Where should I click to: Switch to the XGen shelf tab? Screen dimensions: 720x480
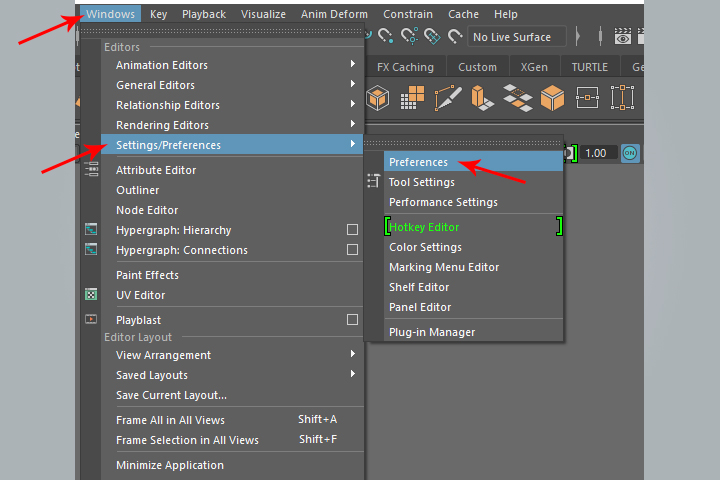(534, 67)
